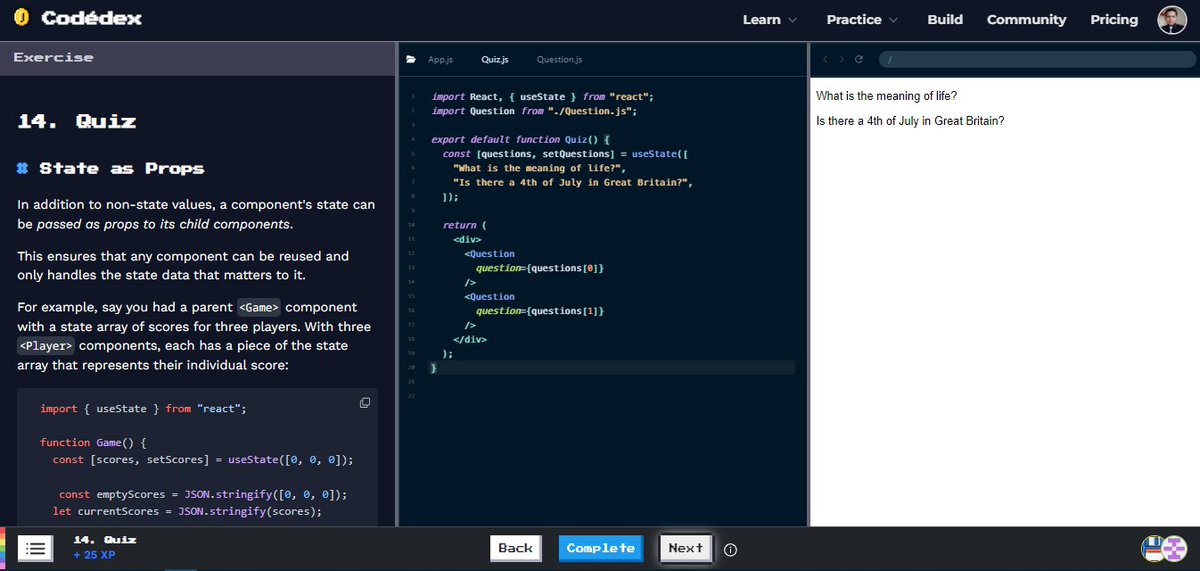
Task: Click the "function Game() {" snippet line
Action: [x=94, y=442]
